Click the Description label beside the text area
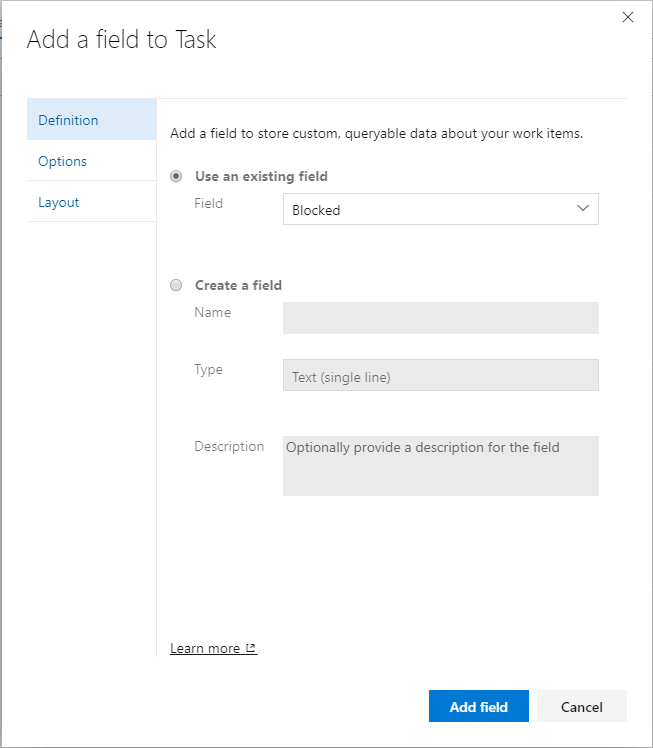 pos(229,446)
